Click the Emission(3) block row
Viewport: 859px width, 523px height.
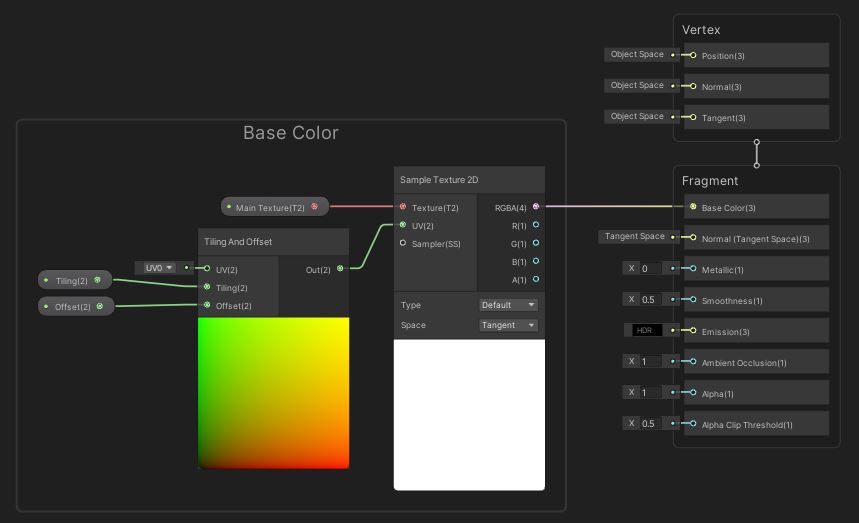coord(756,330)
